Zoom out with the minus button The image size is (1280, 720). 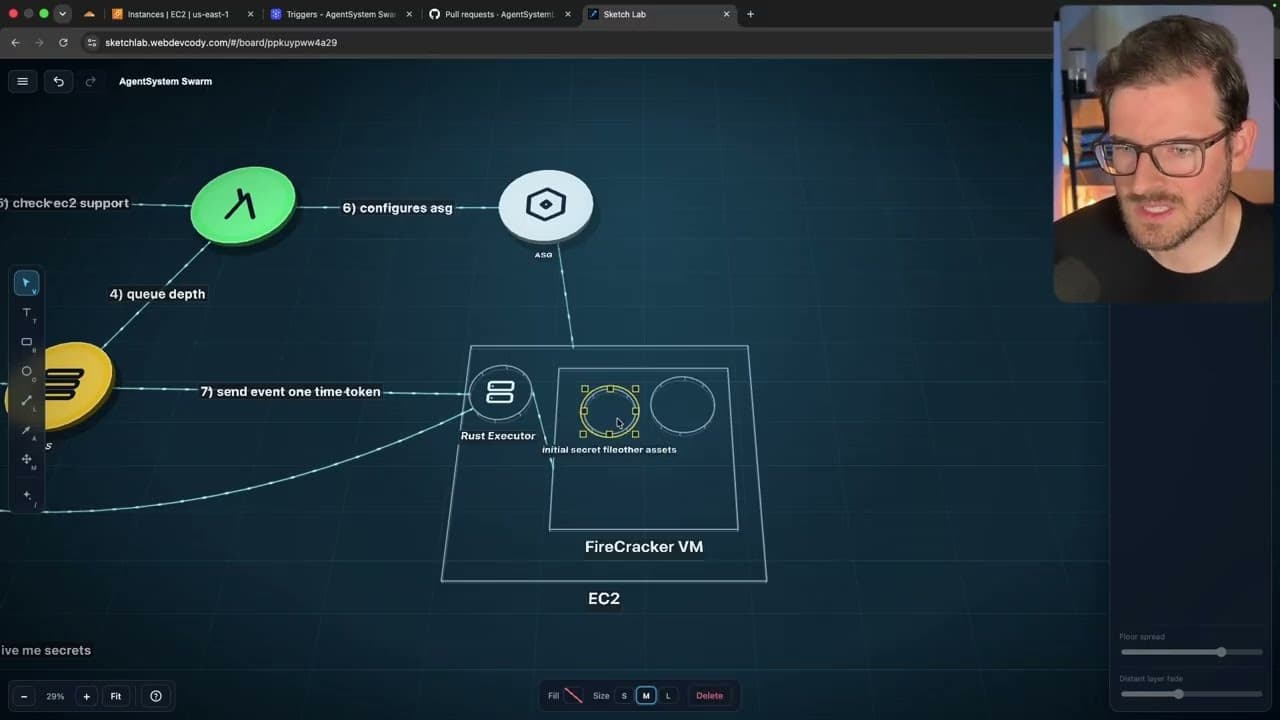pyautogui.click(x=24, y=696)
